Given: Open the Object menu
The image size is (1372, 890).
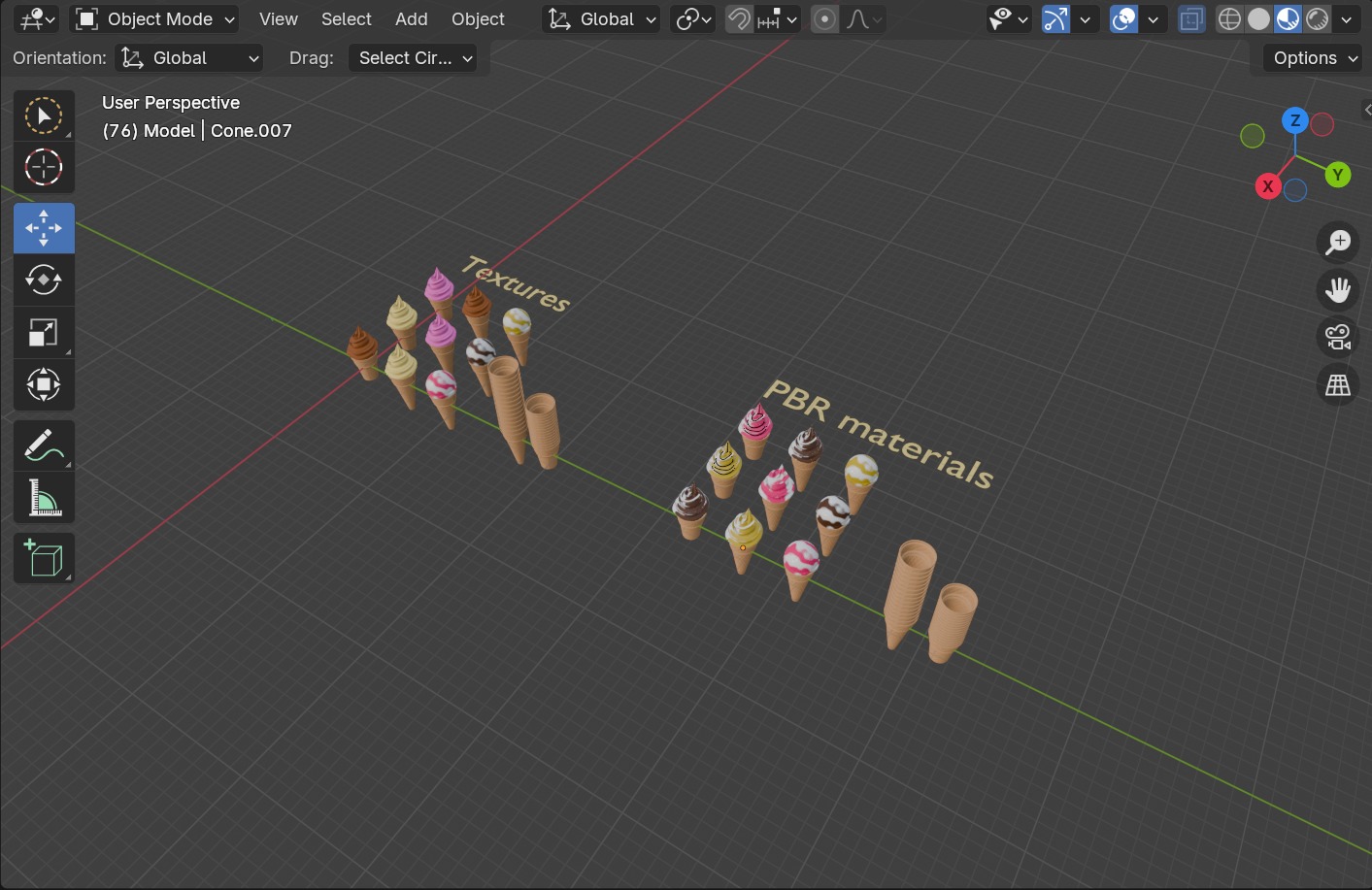Looking at the screenshot, I should [478, 19].
